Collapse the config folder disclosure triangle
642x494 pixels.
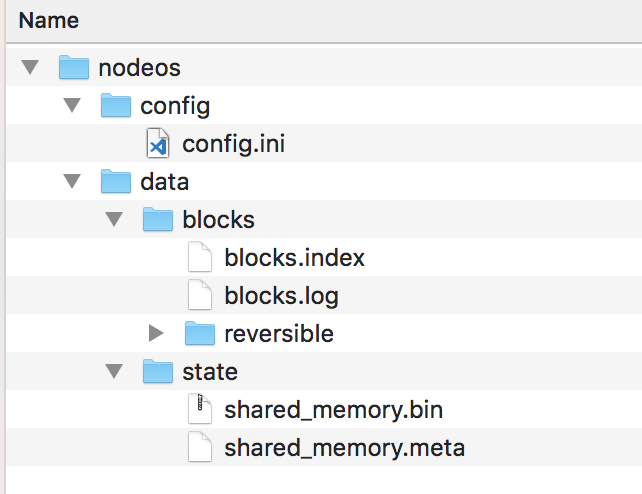[x=72, y=106]
